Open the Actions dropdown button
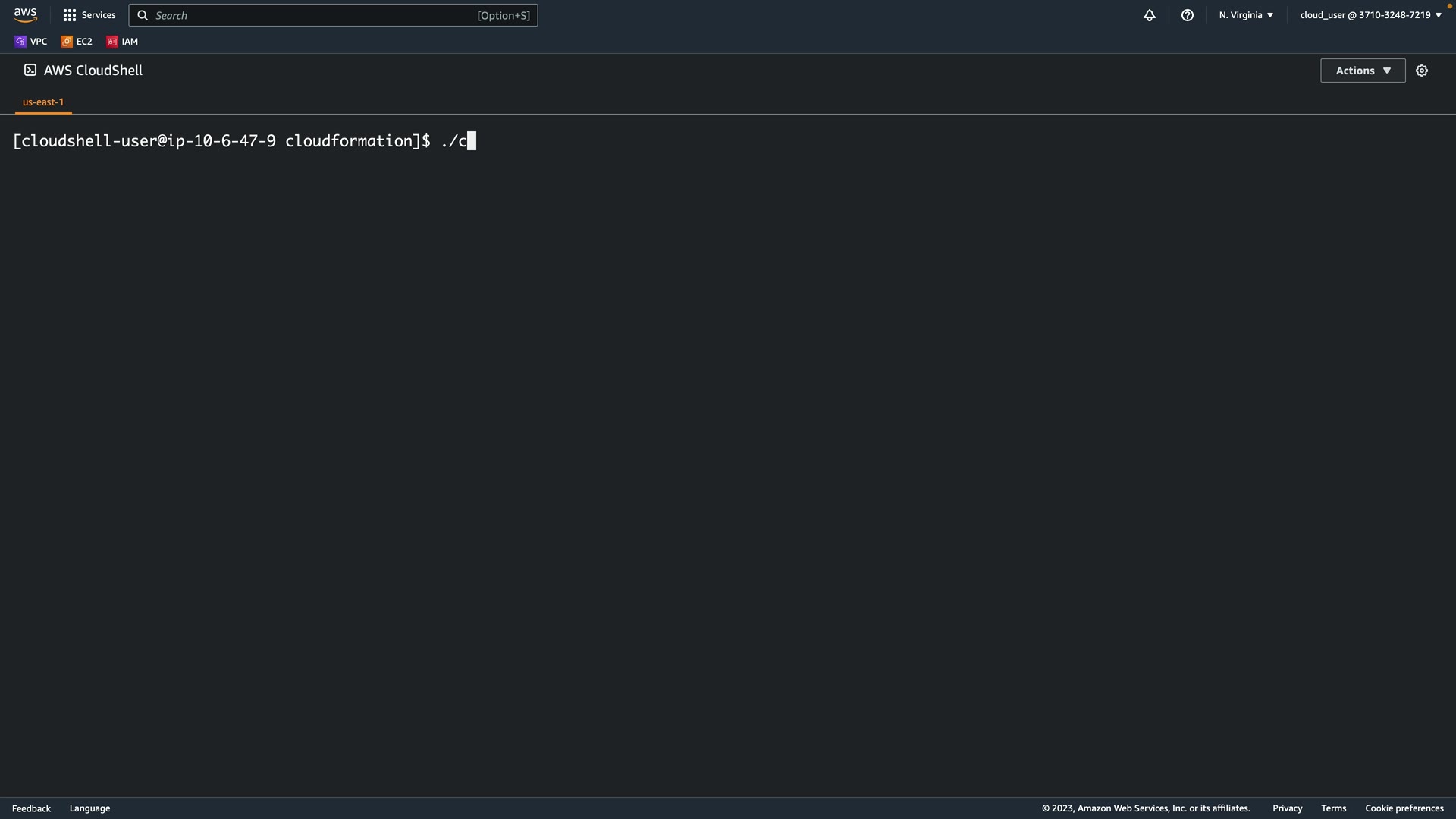 click(x=1363, y=71)
